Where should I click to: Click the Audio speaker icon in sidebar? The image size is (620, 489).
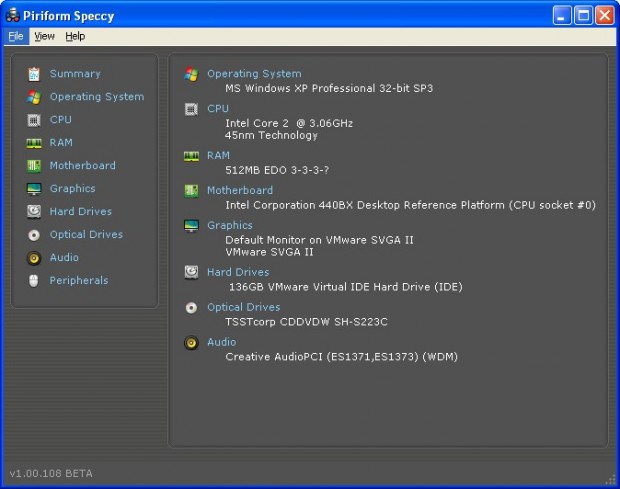click(34, 258)
